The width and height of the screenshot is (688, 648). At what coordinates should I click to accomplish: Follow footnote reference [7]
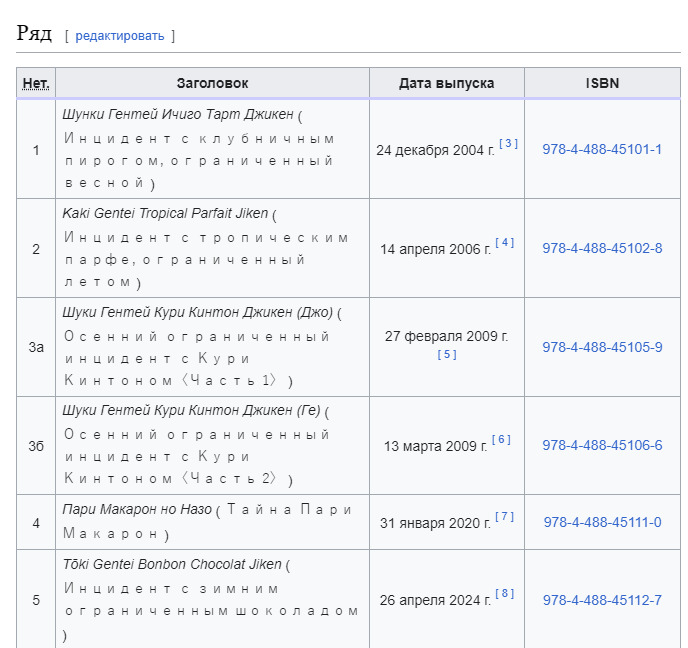pos(504,517)
